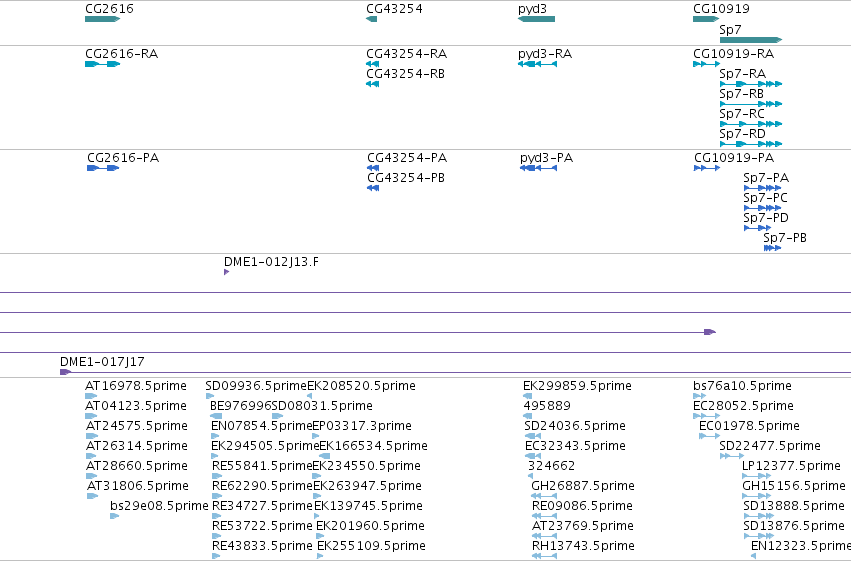
Task: Click the pyd3-RA transcript
Action: tap(537, 64)
